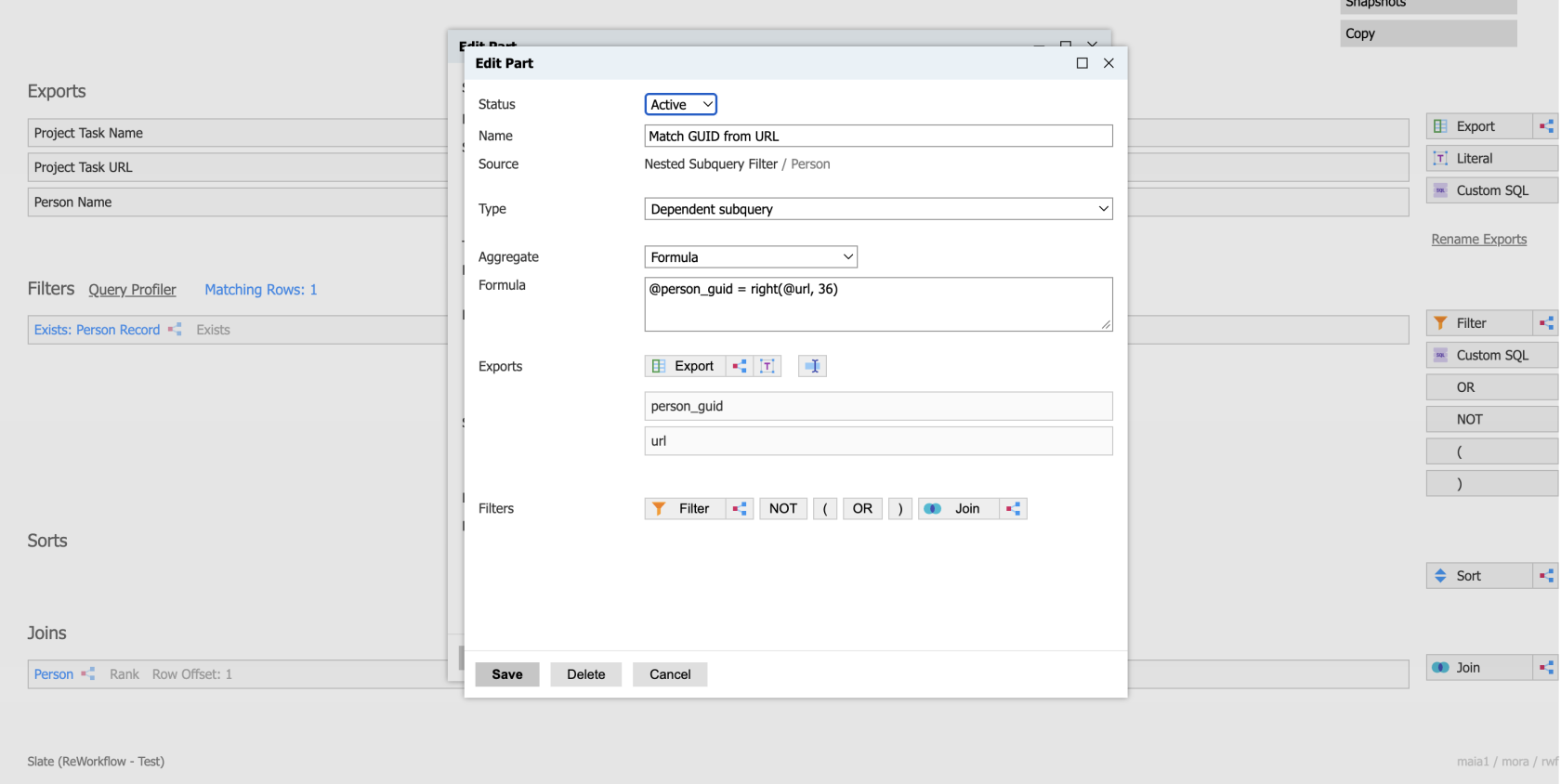Screen dimensions: 1561x784
Task: Open the Query Profiler link
Action: pyautogui.click(x=132, y=290)
